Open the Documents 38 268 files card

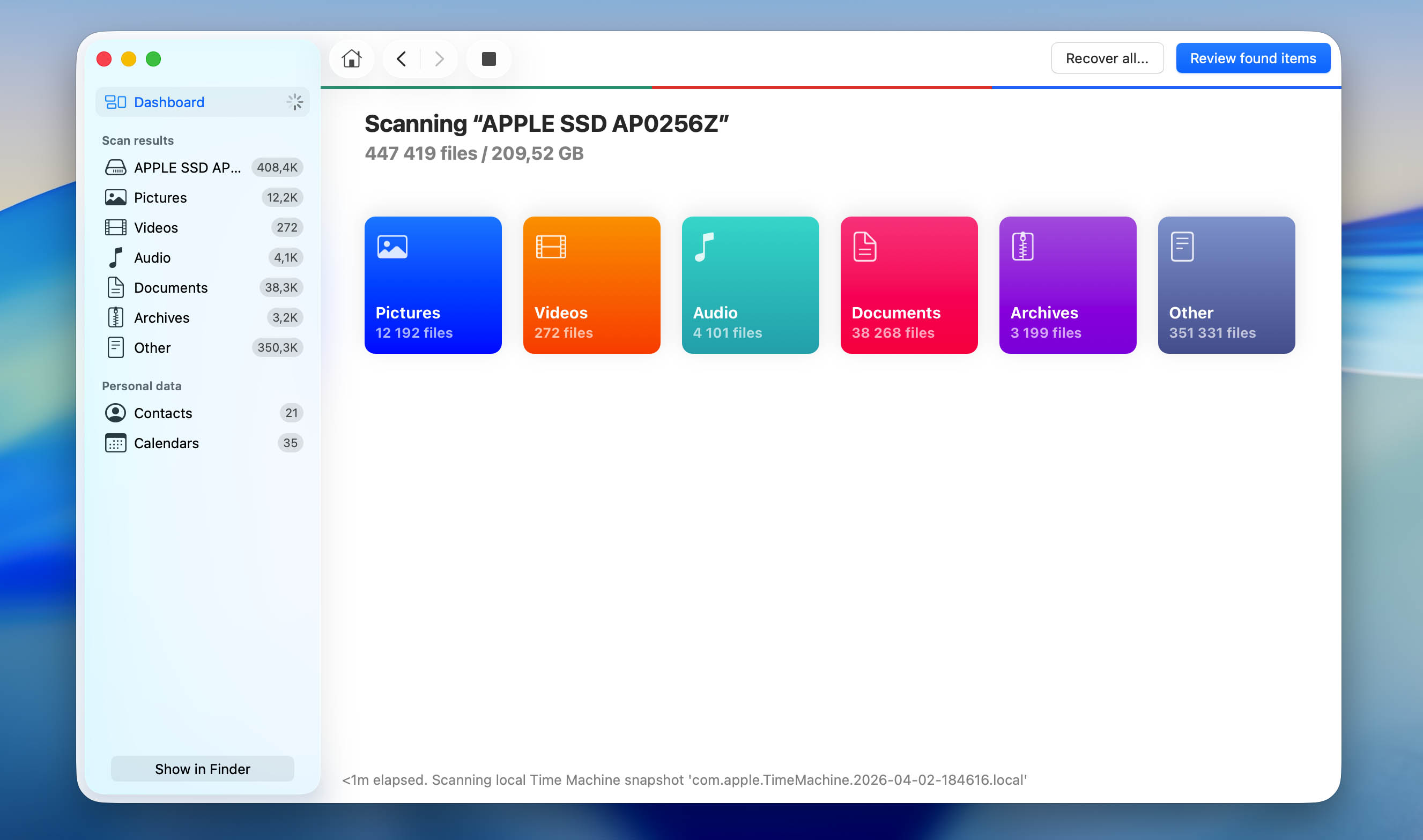coord(909,285)
